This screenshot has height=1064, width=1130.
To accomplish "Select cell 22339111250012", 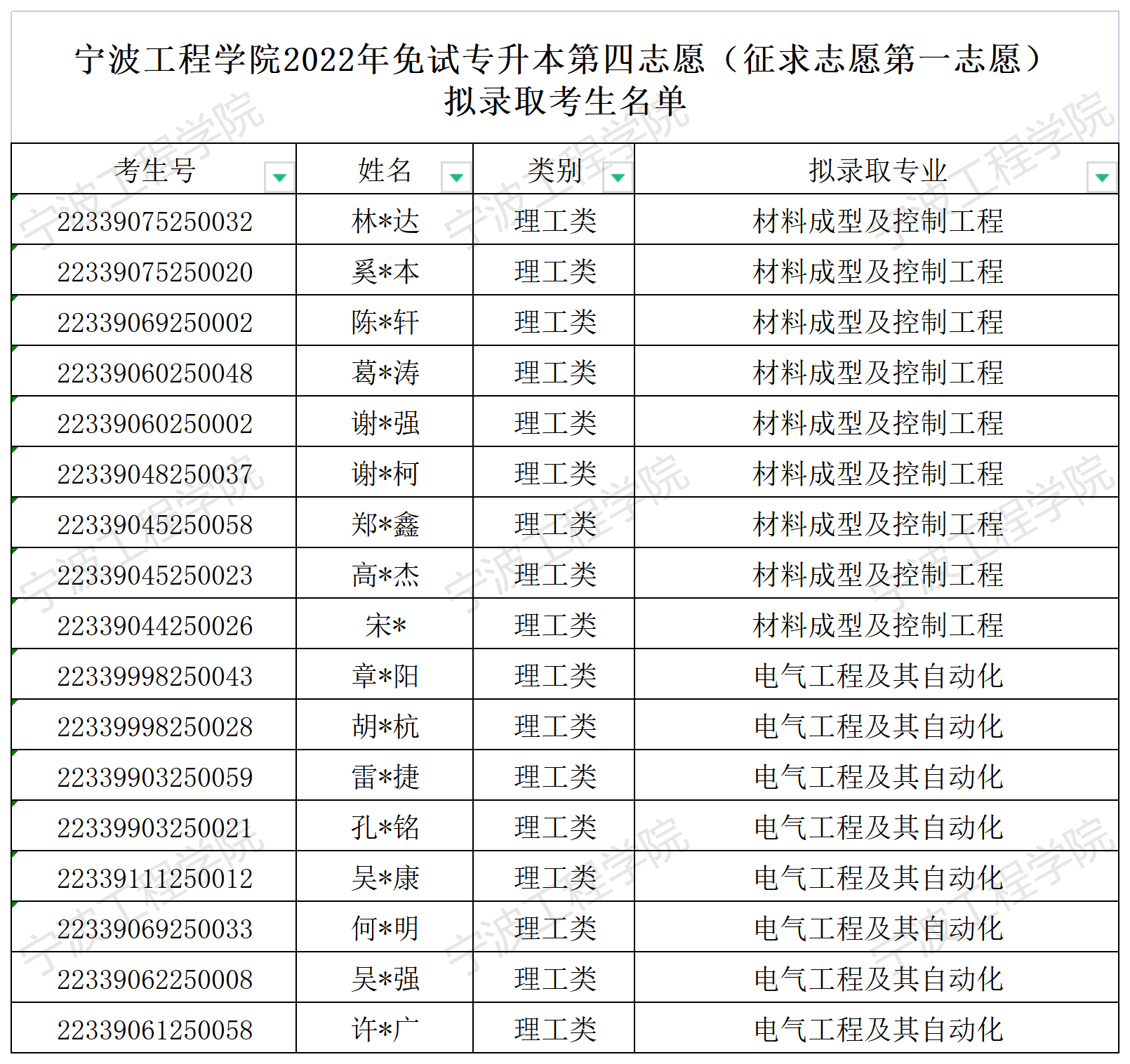I will tap(154, 877).
